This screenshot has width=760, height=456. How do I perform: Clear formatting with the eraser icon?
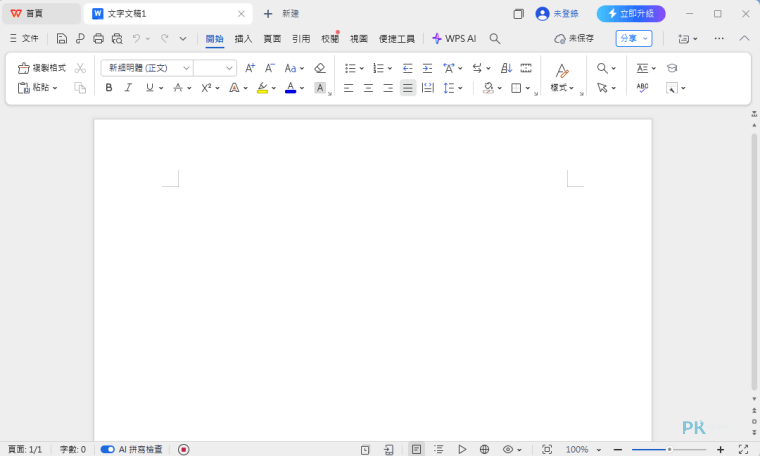[x=320, y=68]
